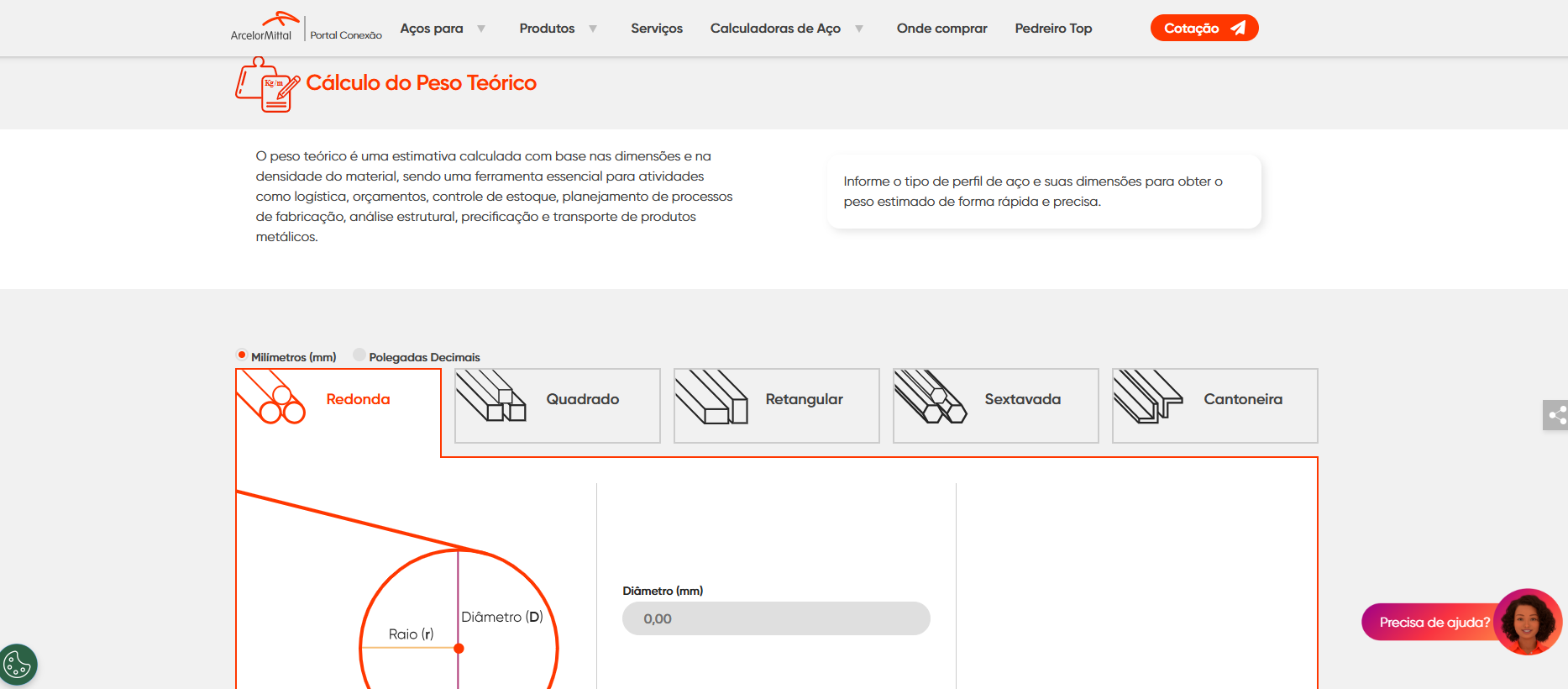
Task: Click the round bar profile icon
Action: (271, 398)
